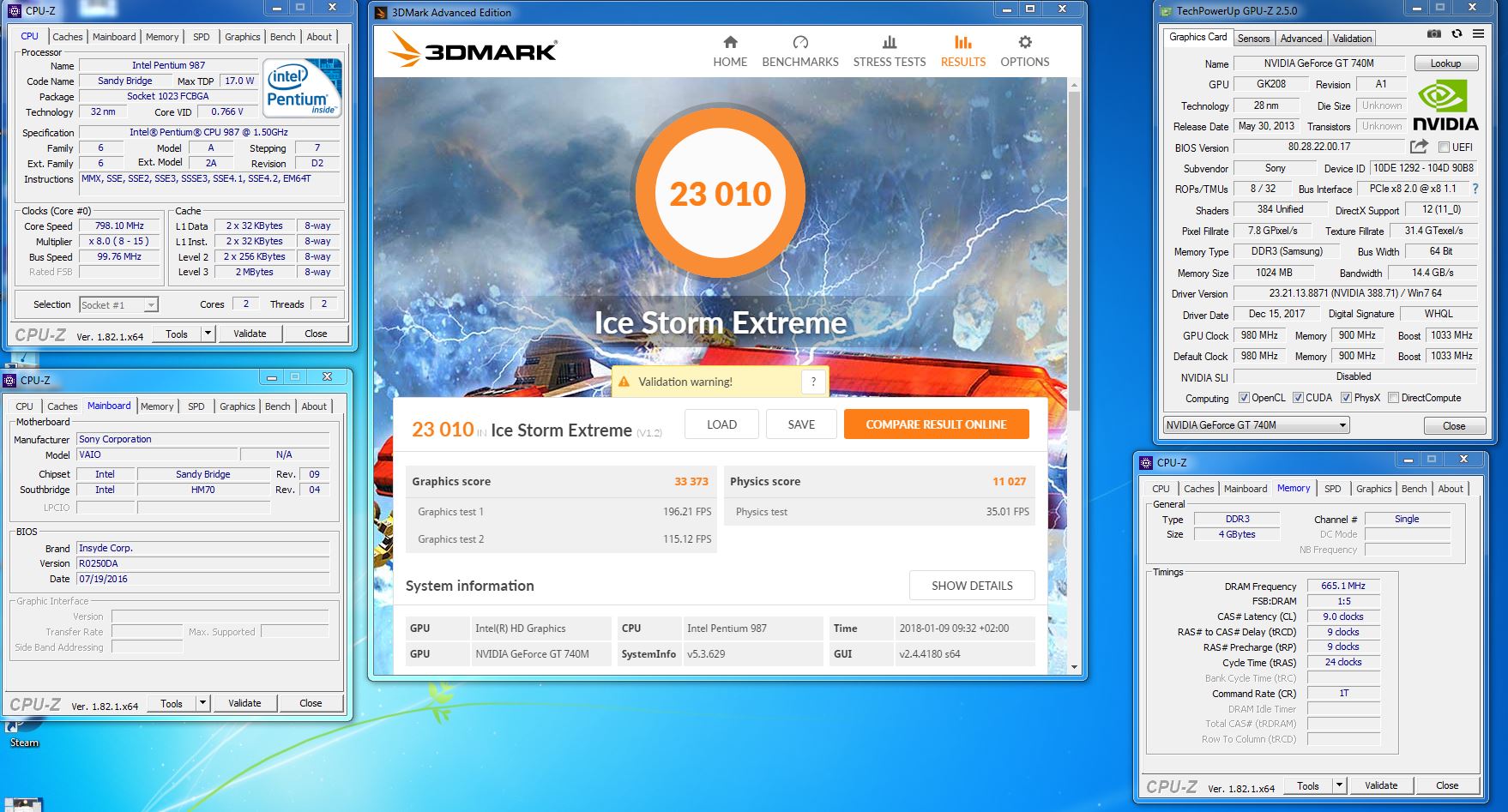Switch to SPD tab in CPU-Z Mainboard window
Image resolution: width=1508 pixels, height=812 pixels.
(x=196, y=406)
